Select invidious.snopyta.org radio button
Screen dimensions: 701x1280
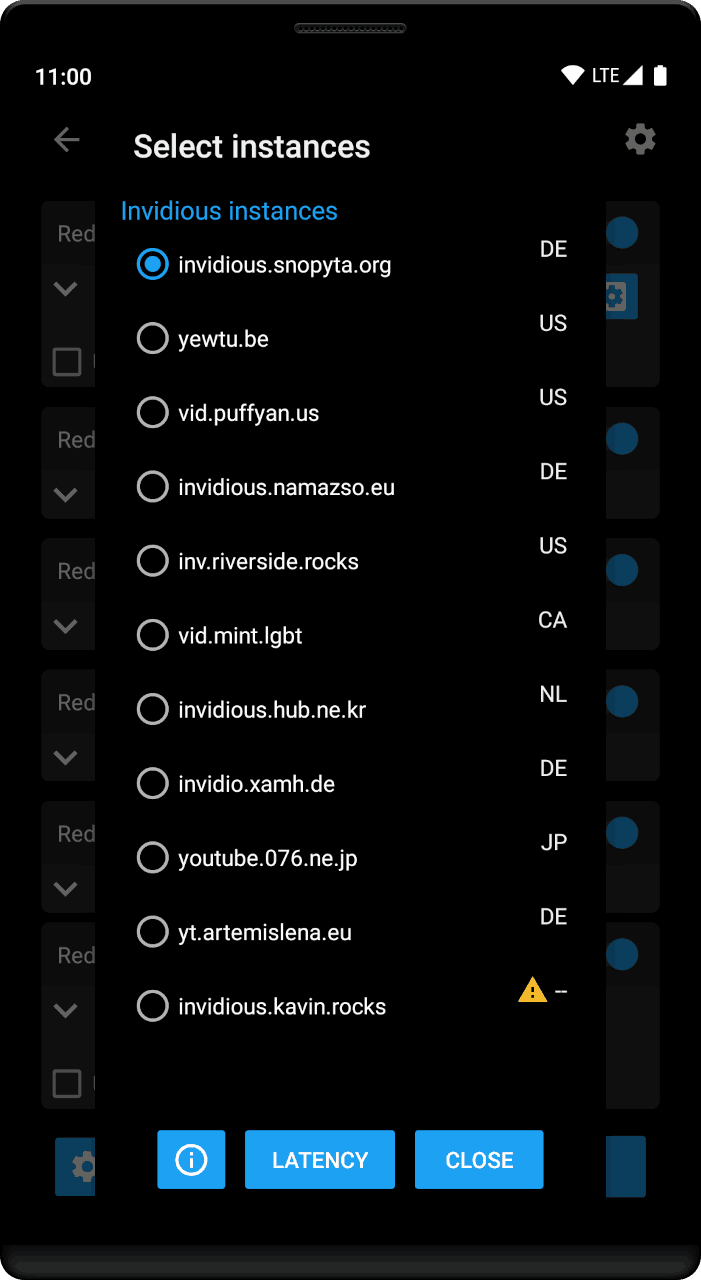[x=152, y=265]
